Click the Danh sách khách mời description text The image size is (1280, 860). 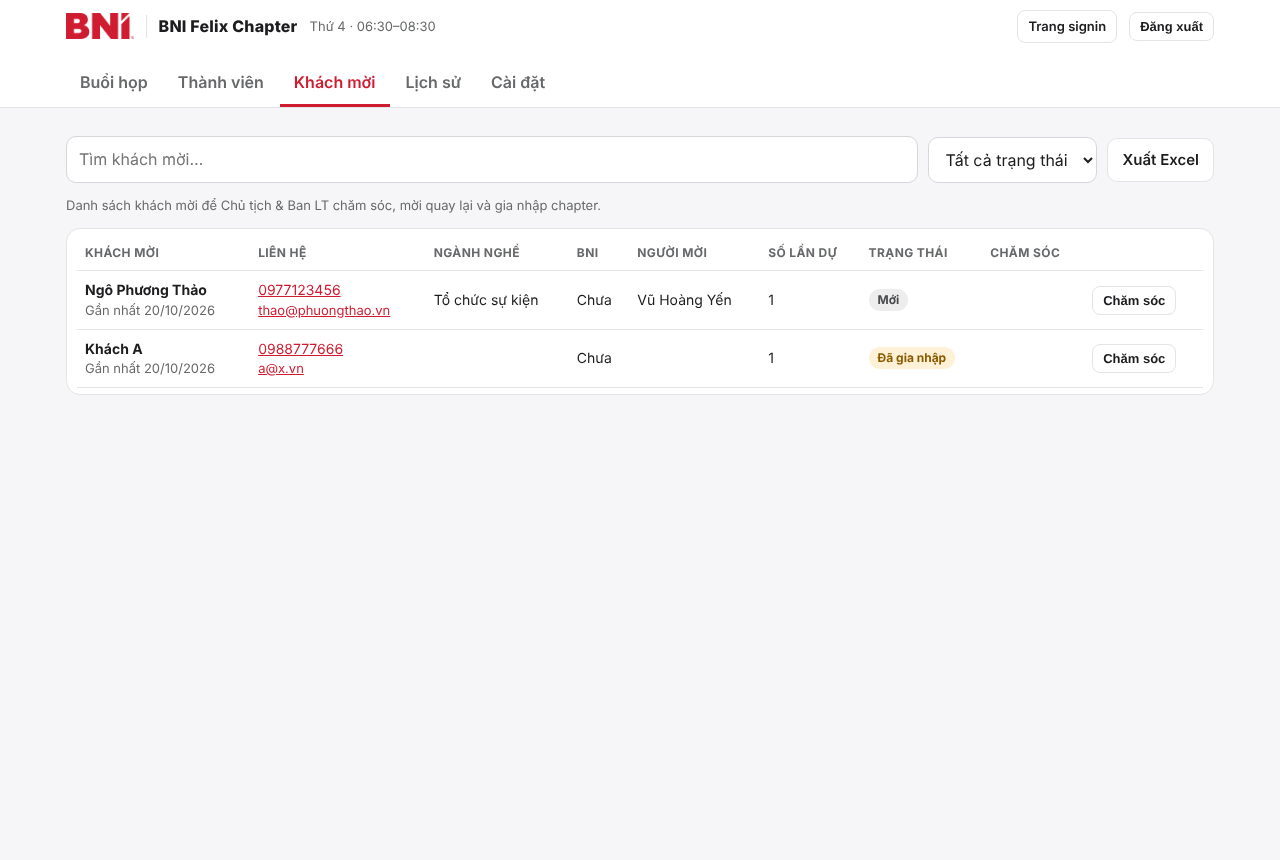(333, 205)
